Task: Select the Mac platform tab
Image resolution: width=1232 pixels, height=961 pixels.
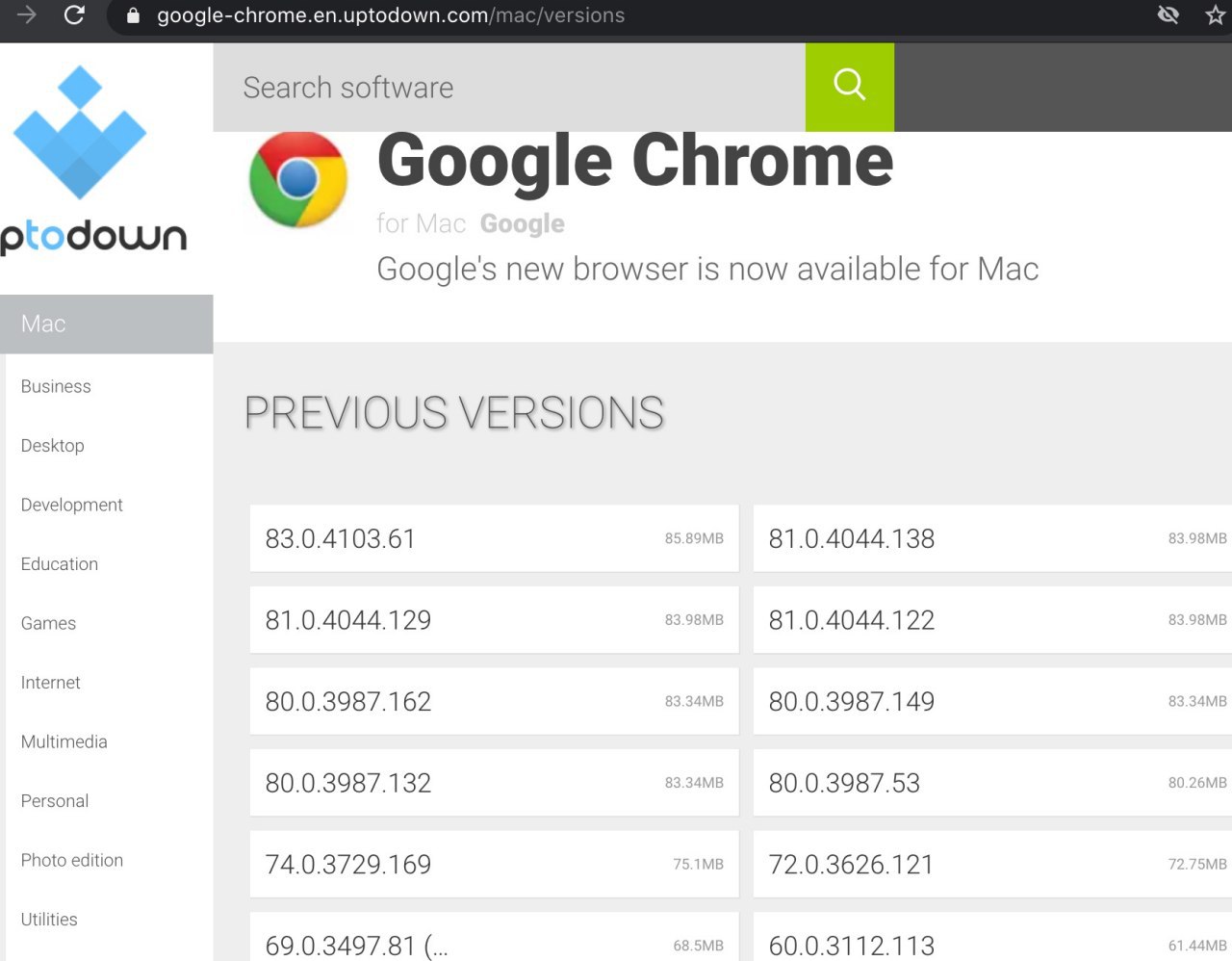Action: point(106,324)
